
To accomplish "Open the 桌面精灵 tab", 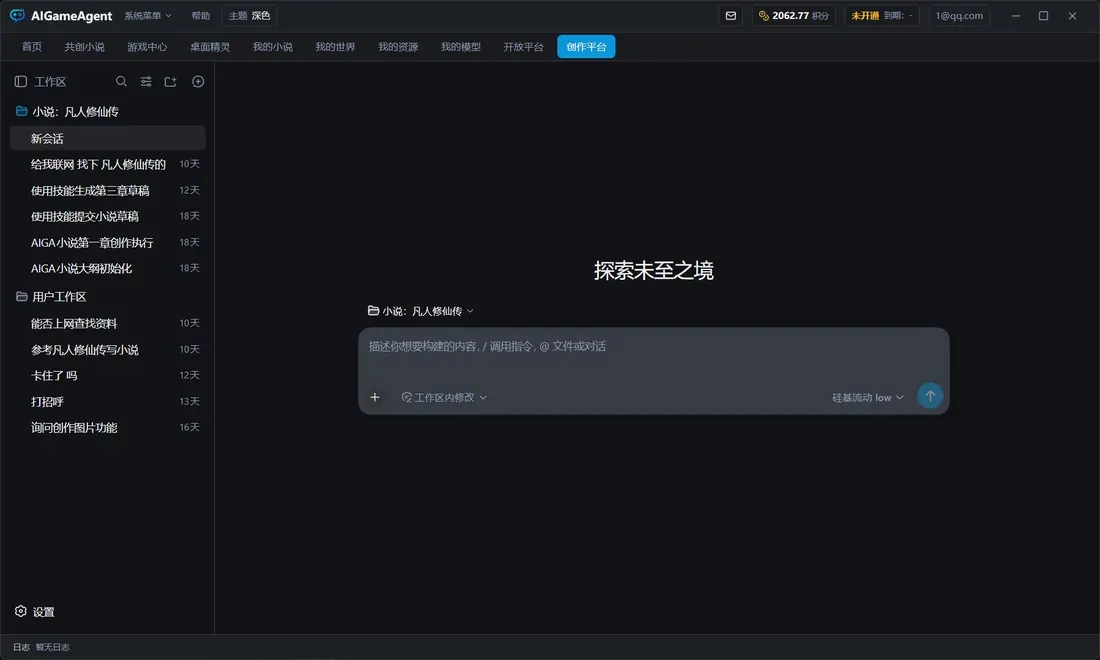I will (210, 47).
